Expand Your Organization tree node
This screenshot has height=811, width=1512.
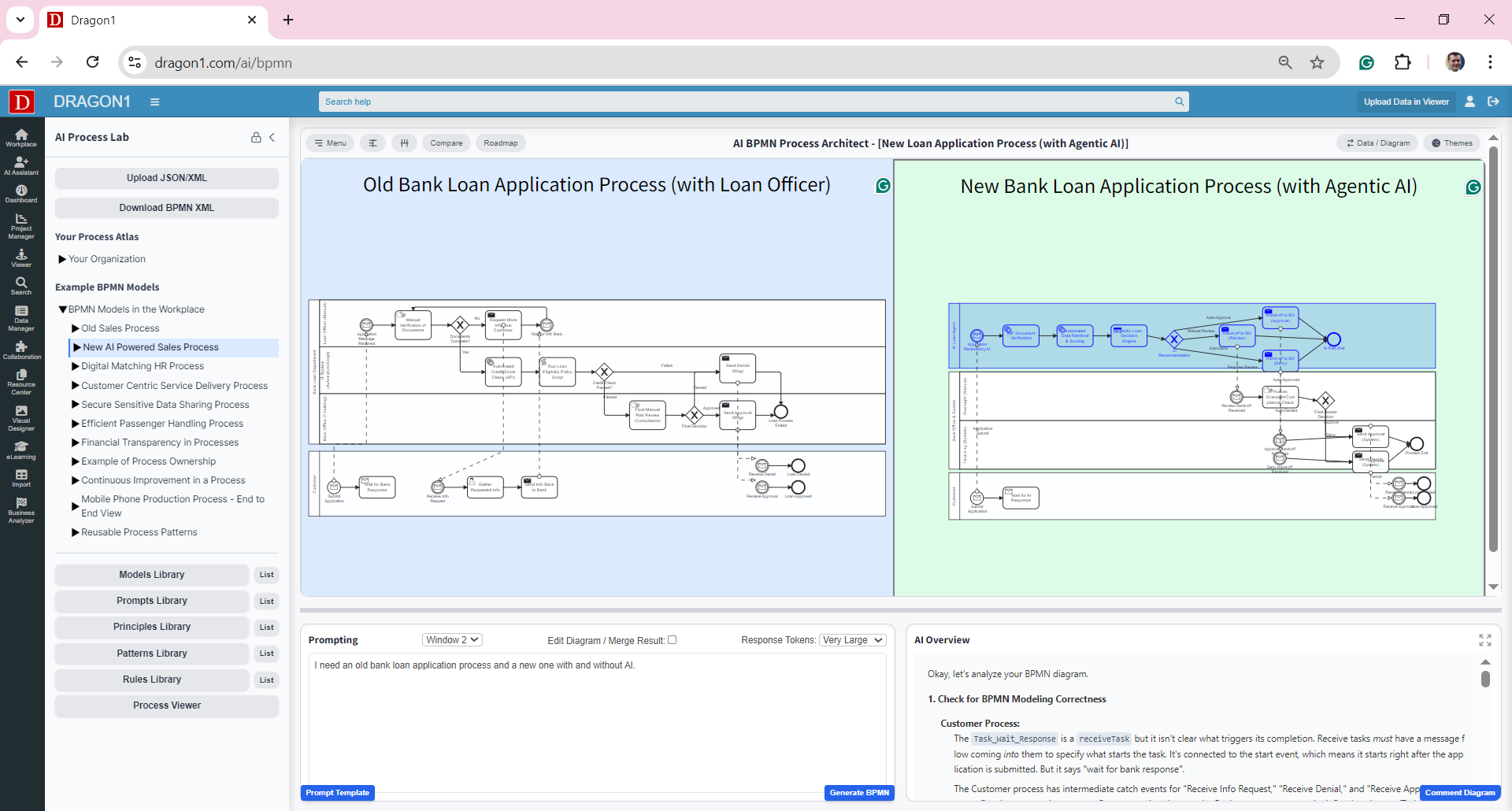(62, 259)
